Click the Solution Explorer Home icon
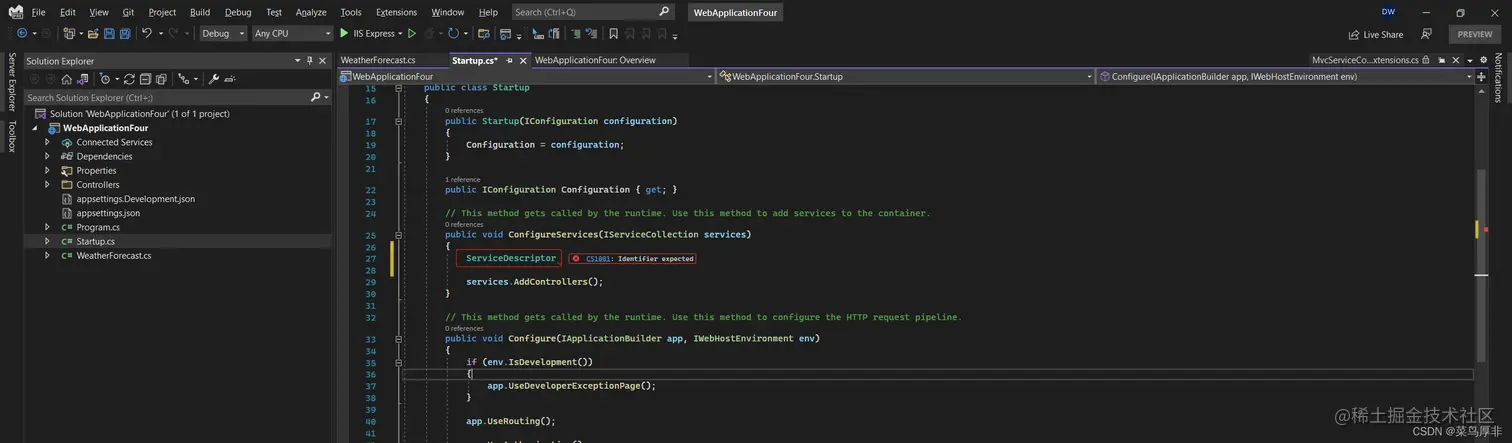 [67, 79]
